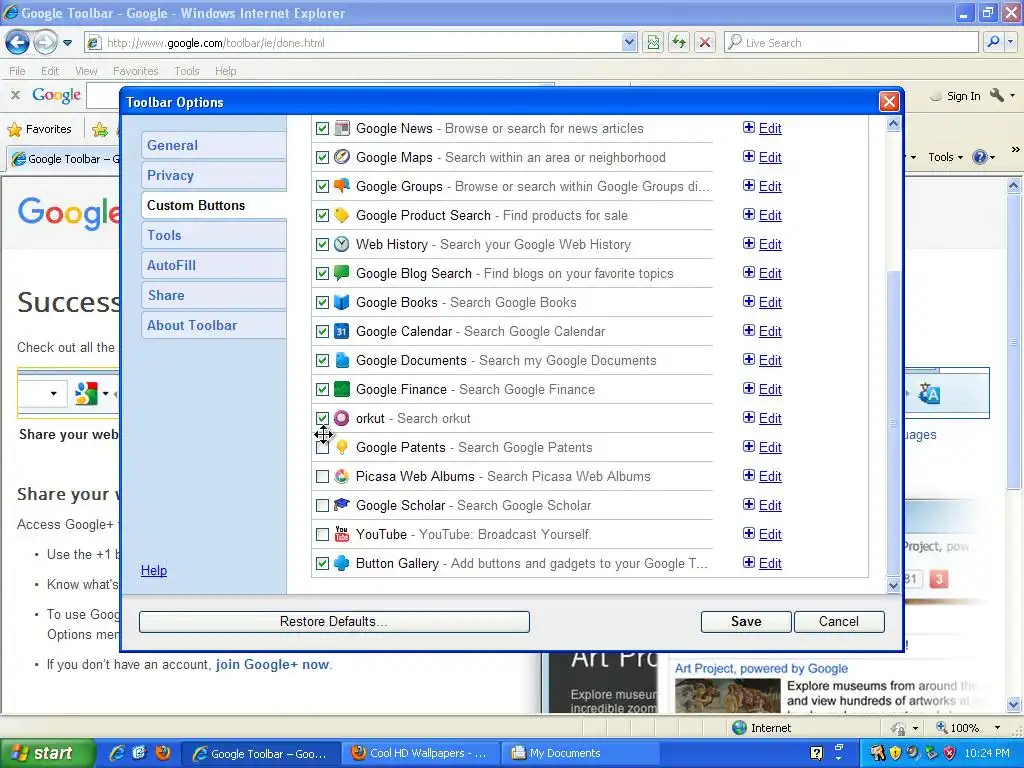Screen dimensions: 1024x768
Task: Click the Live Search magnifier button
Action: (x=993, y=42)
